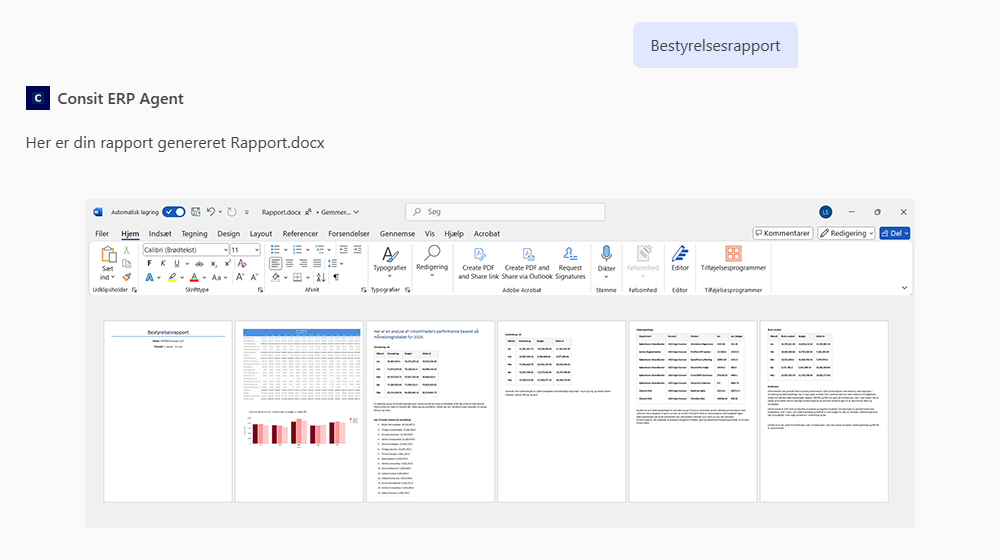Align text left icon

[x=276, y=263]
